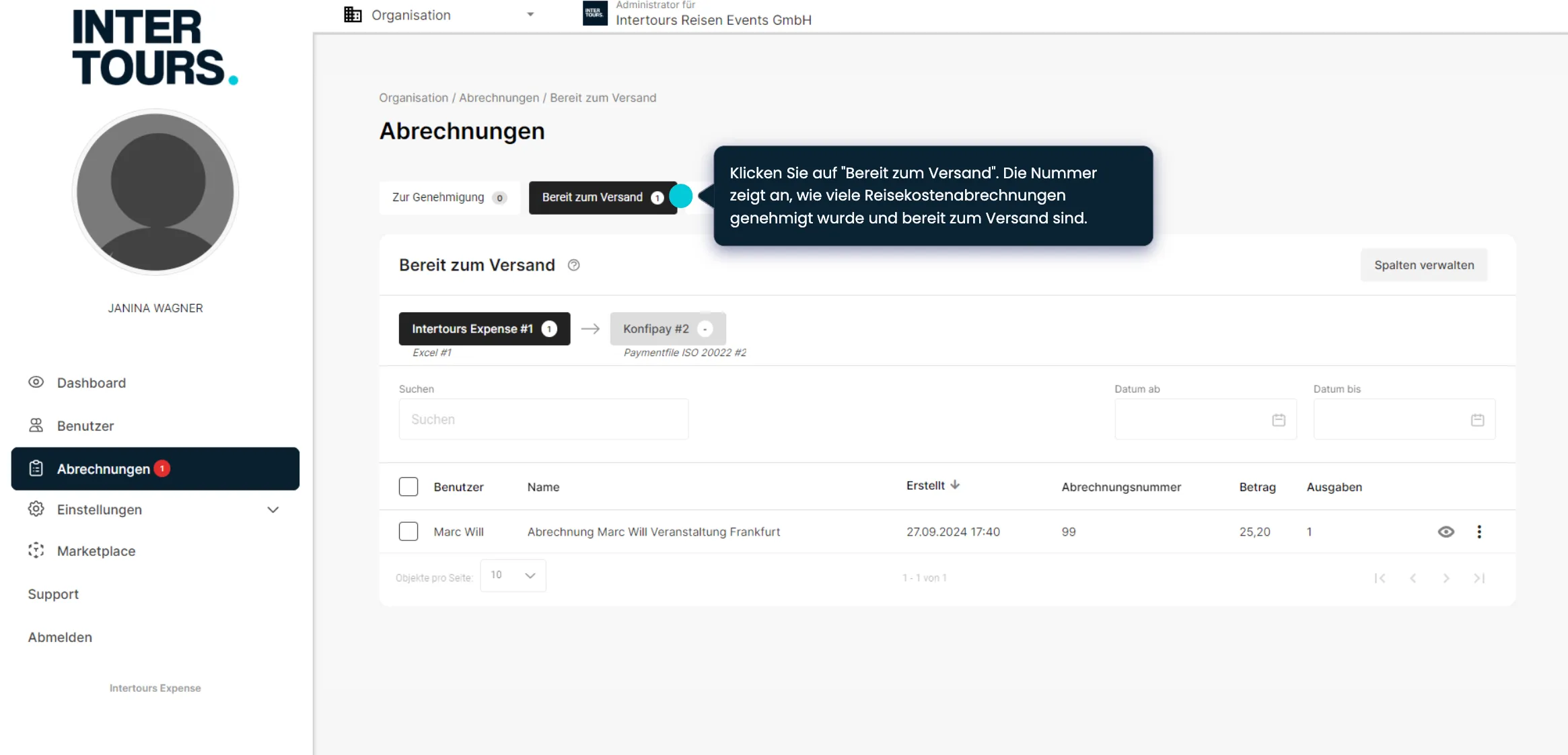
Task: Open the Datum bis calendar picker
Action: click(x=1477, y=420)
